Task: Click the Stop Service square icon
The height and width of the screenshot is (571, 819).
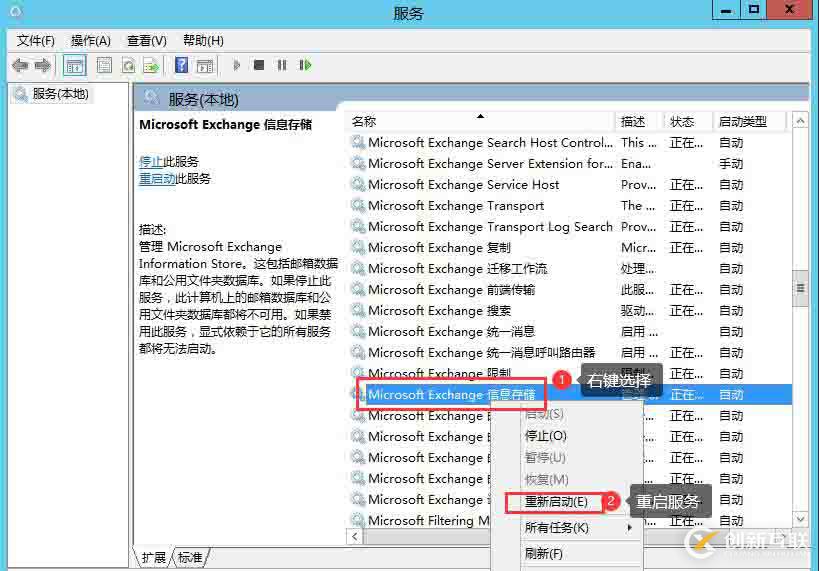Action: pyautogui.click(x=259, y=65)
